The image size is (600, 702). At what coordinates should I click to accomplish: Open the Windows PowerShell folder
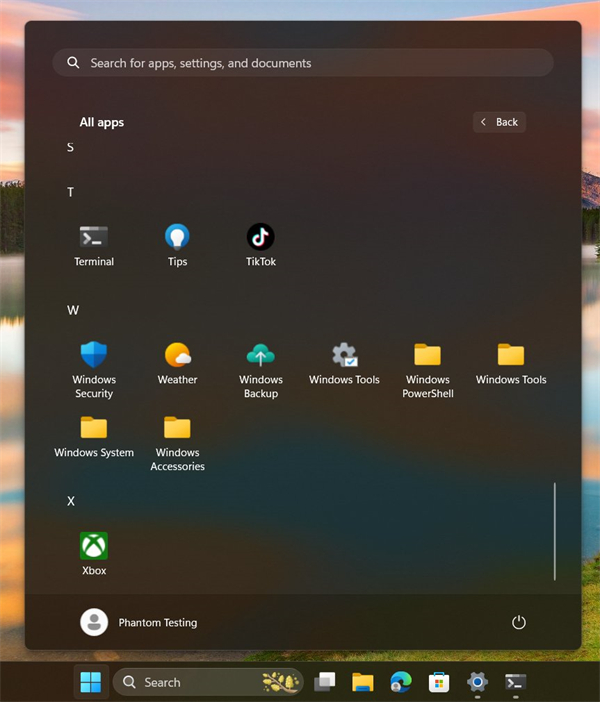pyautogui.click(x=428, y=370)
